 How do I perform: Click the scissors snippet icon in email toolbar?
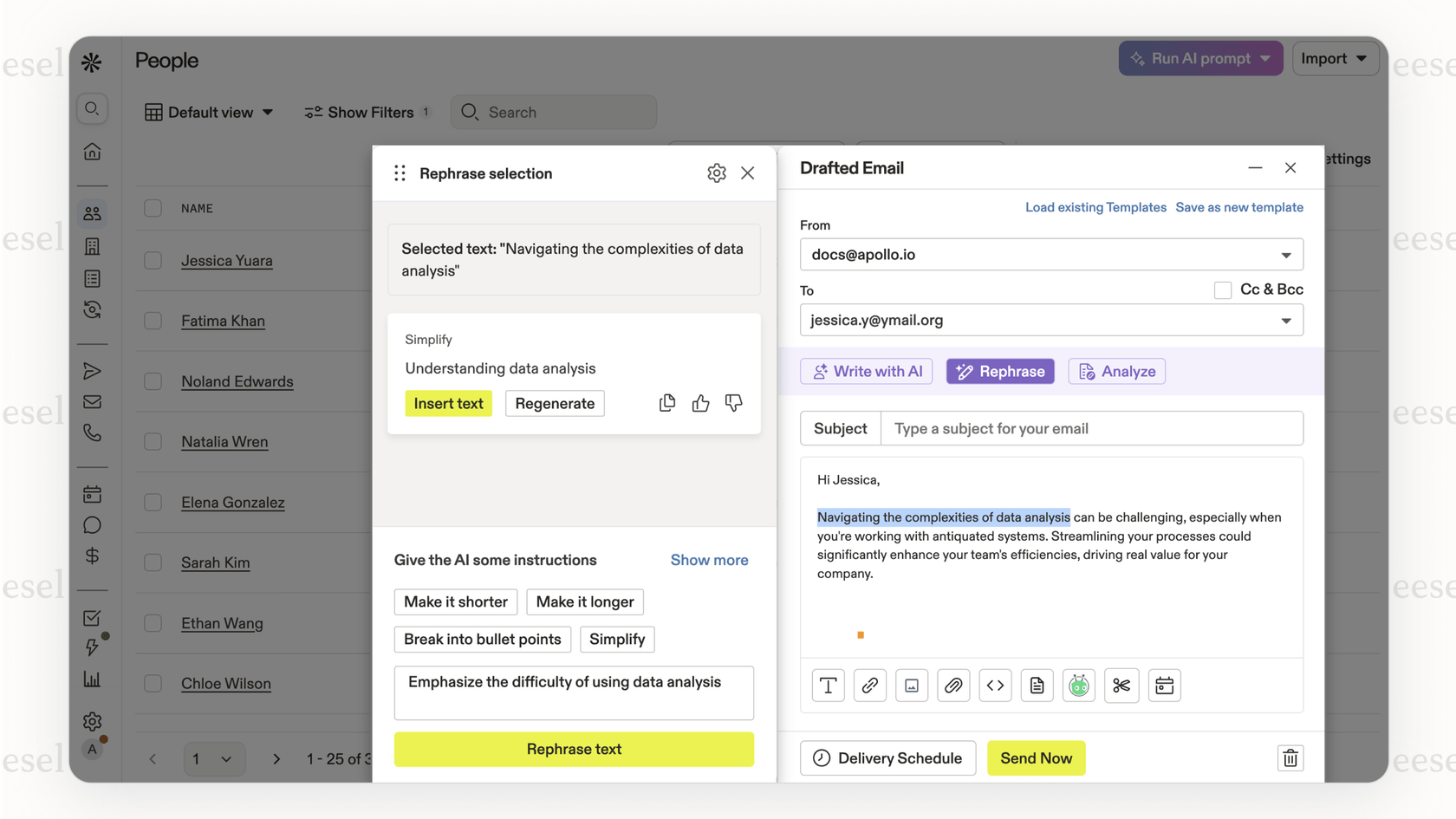point(1121,685)
